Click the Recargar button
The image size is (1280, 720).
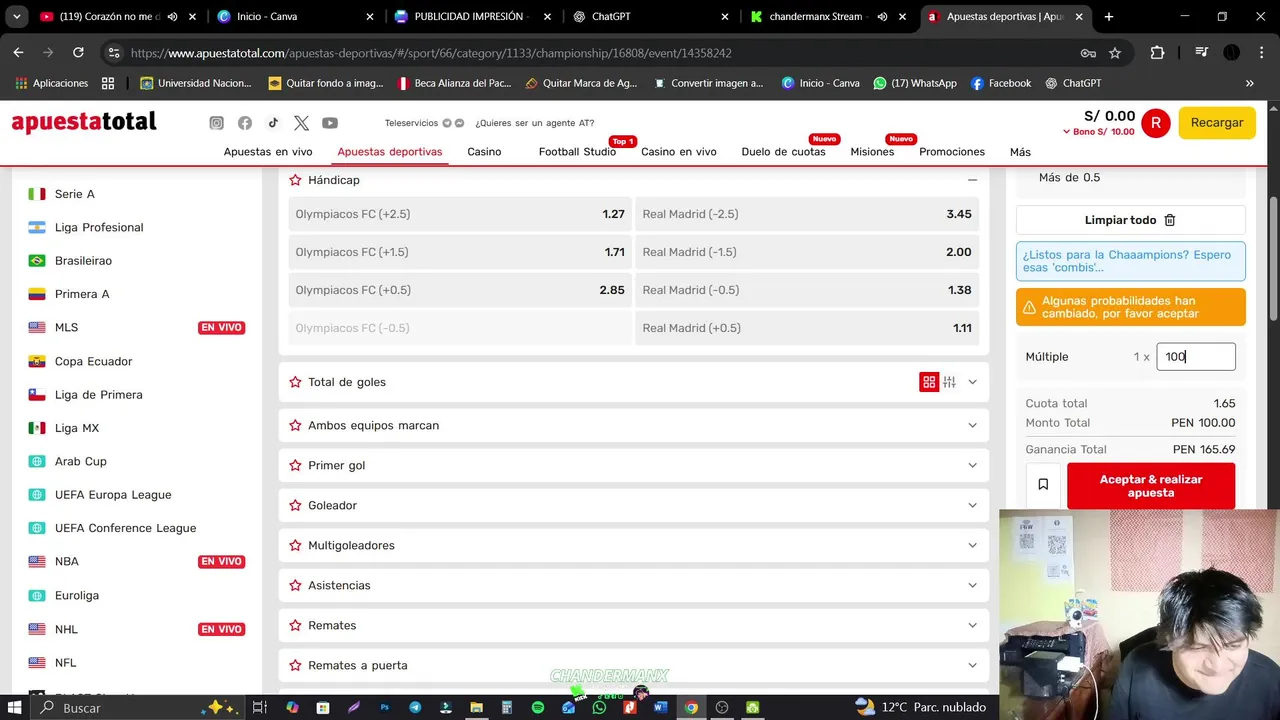click(x=1217, y=123)
